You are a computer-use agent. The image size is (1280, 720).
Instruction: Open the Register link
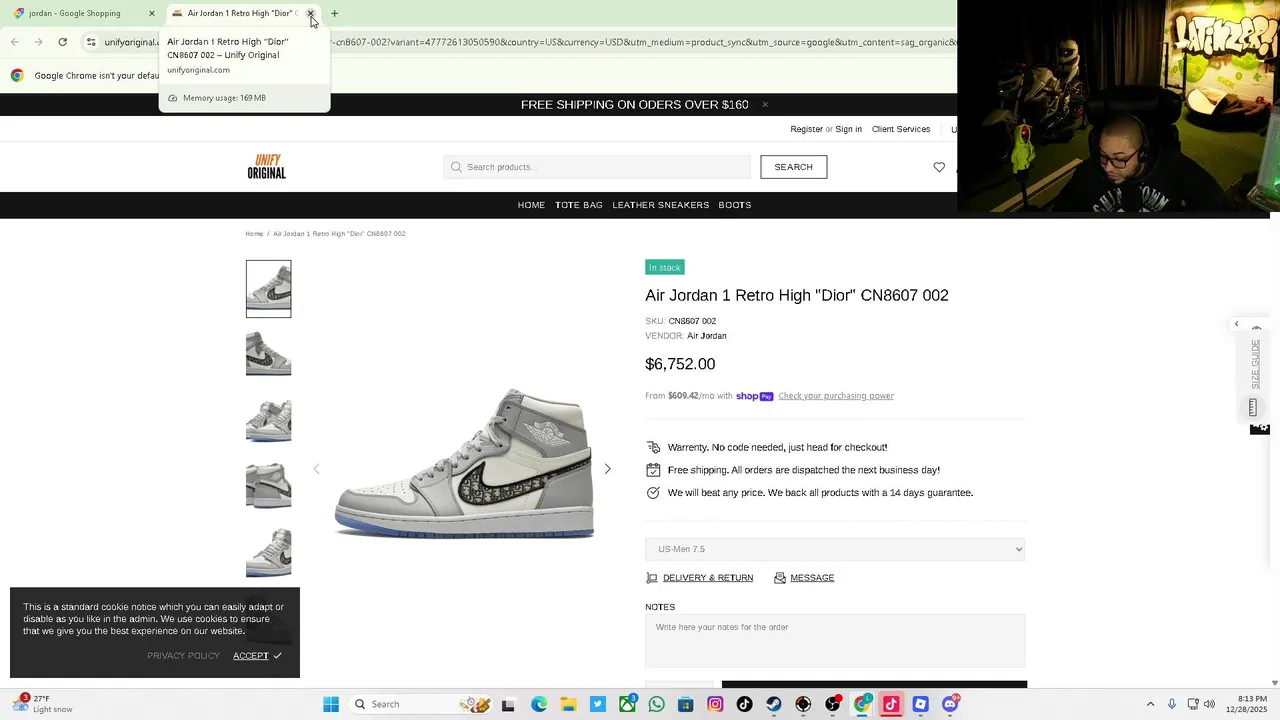pos(806,129)
